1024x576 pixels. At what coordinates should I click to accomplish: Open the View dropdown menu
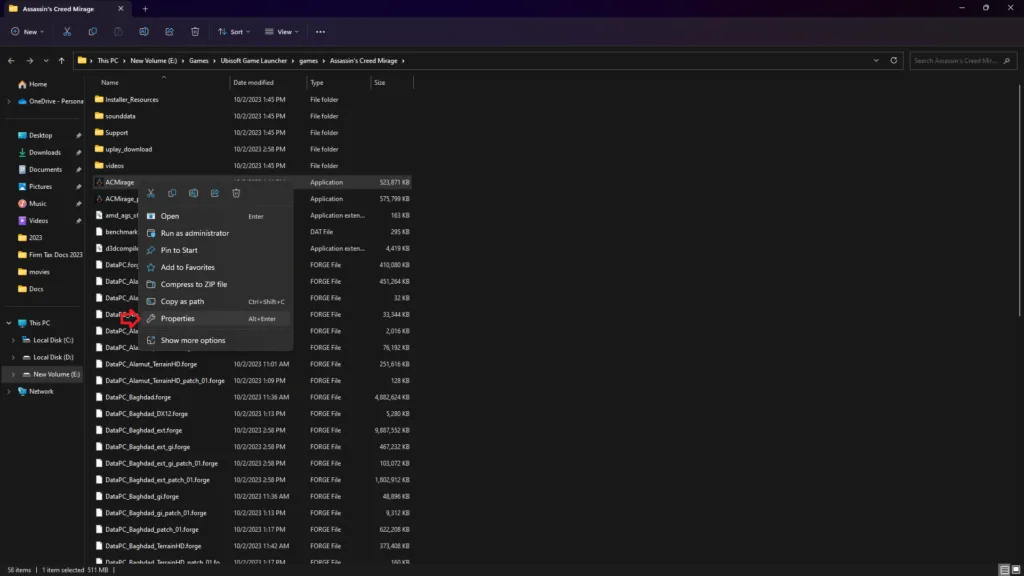click(x=281, y=31)
